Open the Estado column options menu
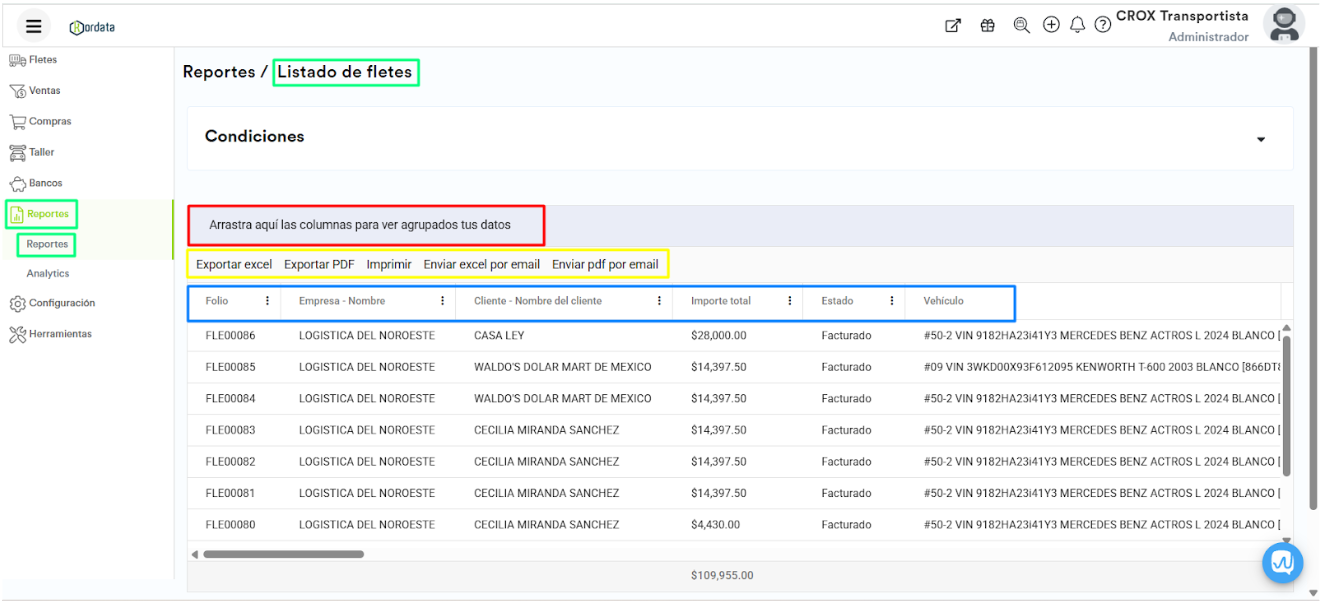The width and height of the screenshot is (1327, 603). [x=892, y=301]
